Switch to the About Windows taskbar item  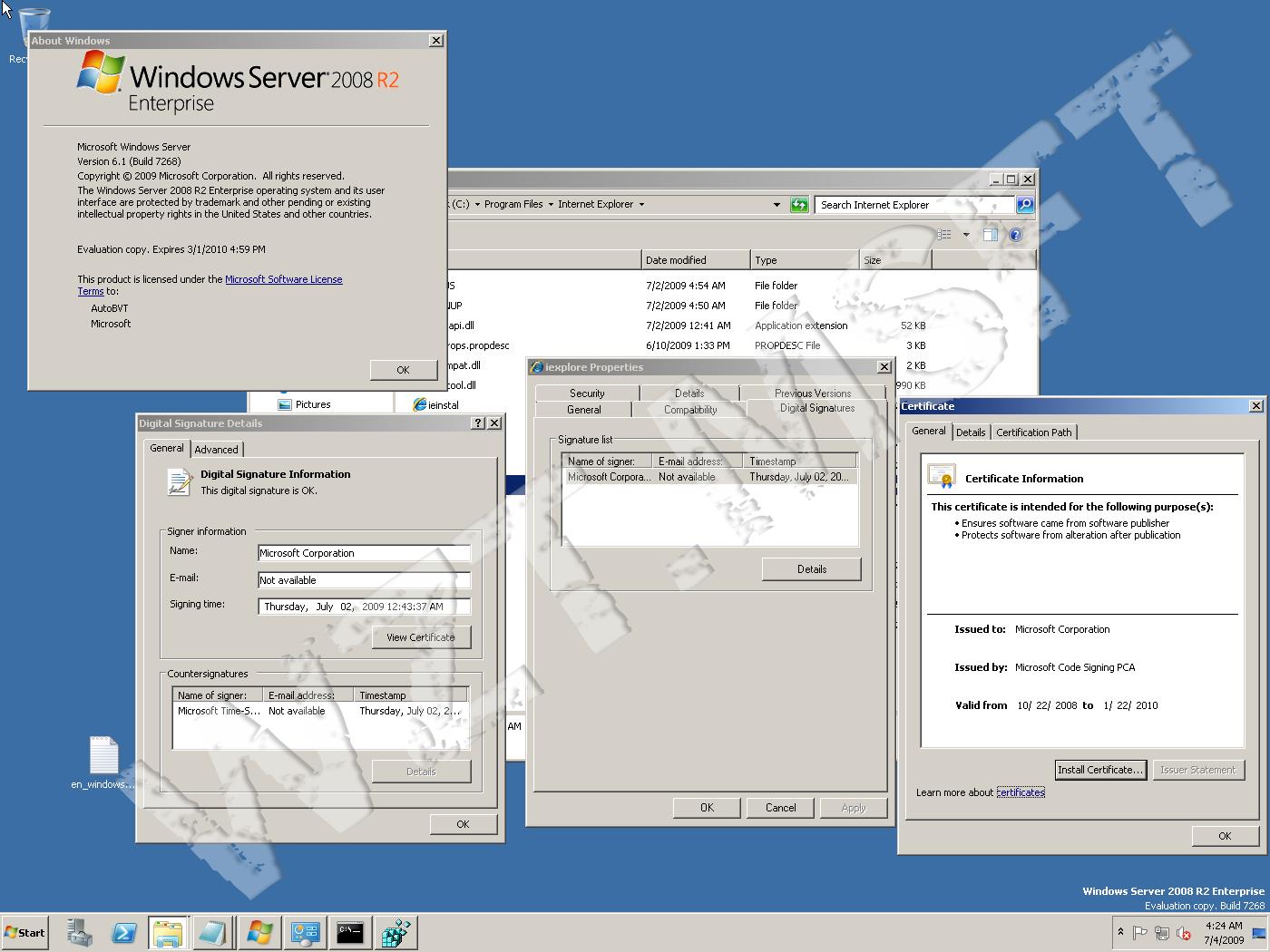point(259,932)
